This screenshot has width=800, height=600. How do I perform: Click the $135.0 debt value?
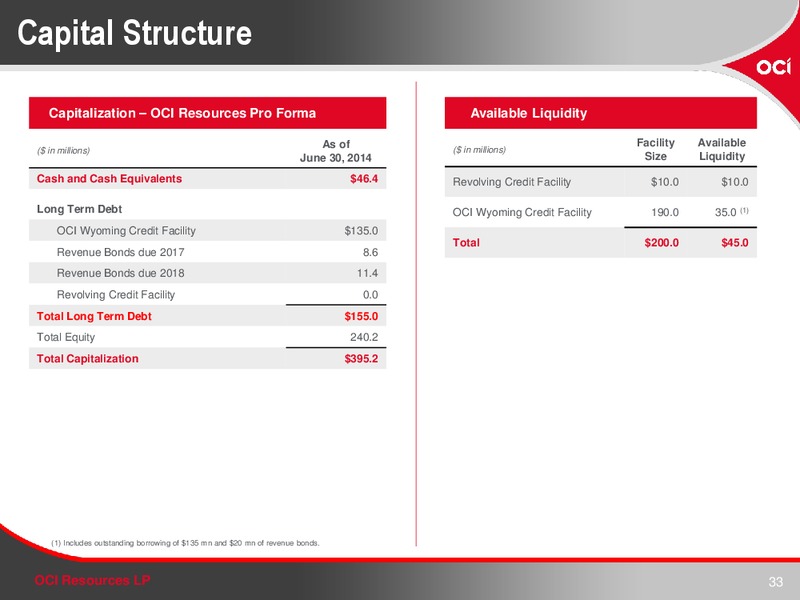(x=361, y=231)
